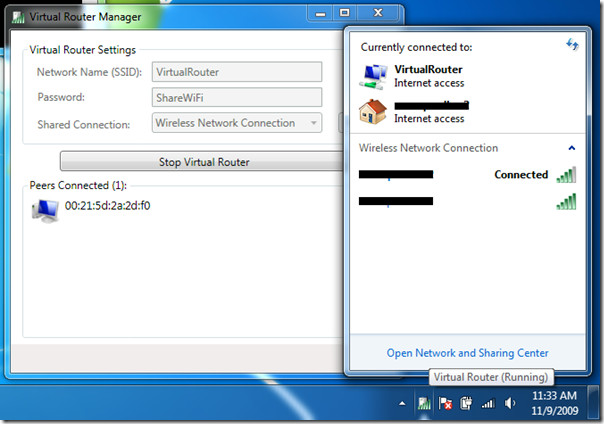The height and width of the screenshot is (424, 604).
Task: Open the Action Center flag tray icon
Action: 445,404
